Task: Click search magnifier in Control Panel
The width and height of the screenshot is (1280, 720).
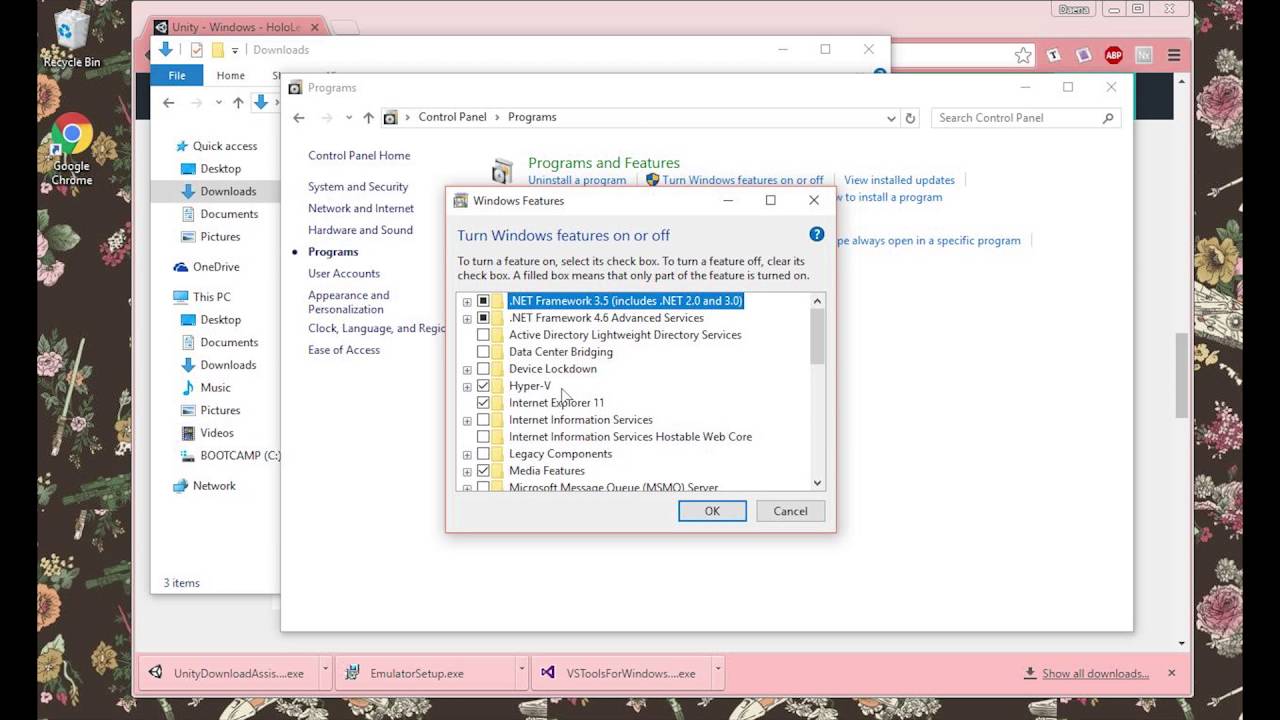Action: (1107, 118)
